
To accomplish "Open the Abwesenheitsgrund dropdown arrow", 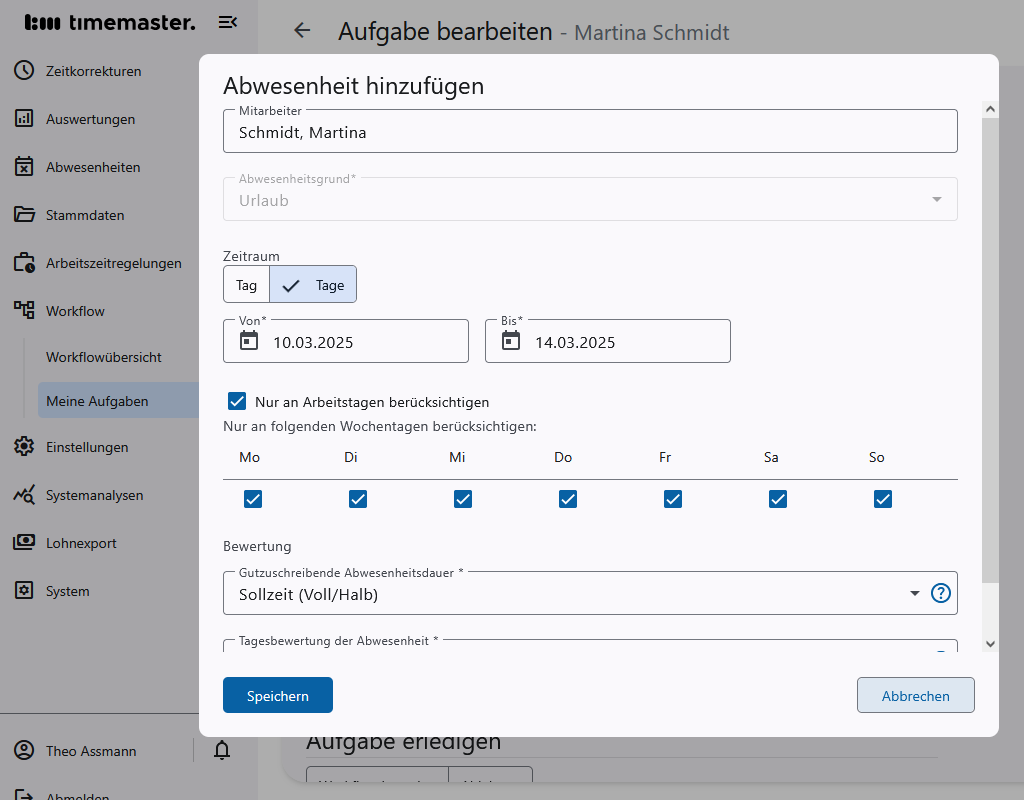I will pyautogui.click(x=936, y=200).
